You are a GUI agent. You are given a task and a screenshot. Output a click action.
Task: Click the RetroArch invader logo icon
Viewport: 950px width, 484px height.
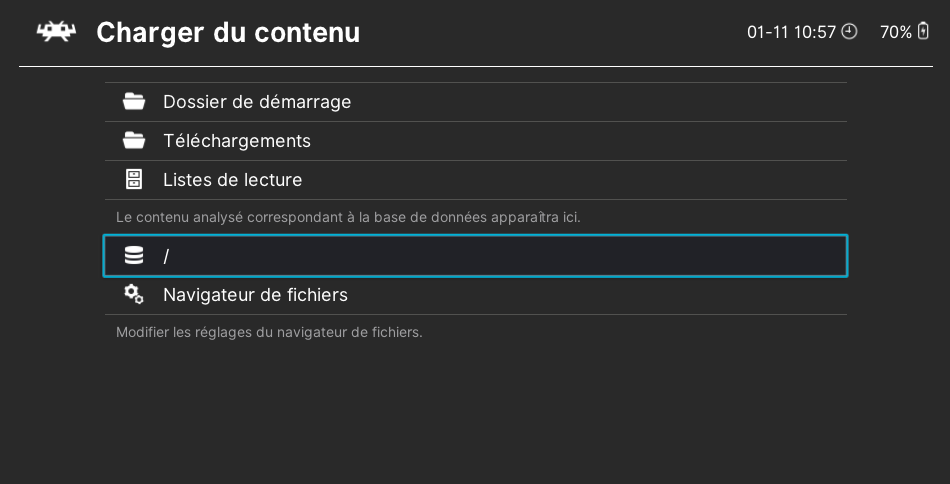(56, 31)
